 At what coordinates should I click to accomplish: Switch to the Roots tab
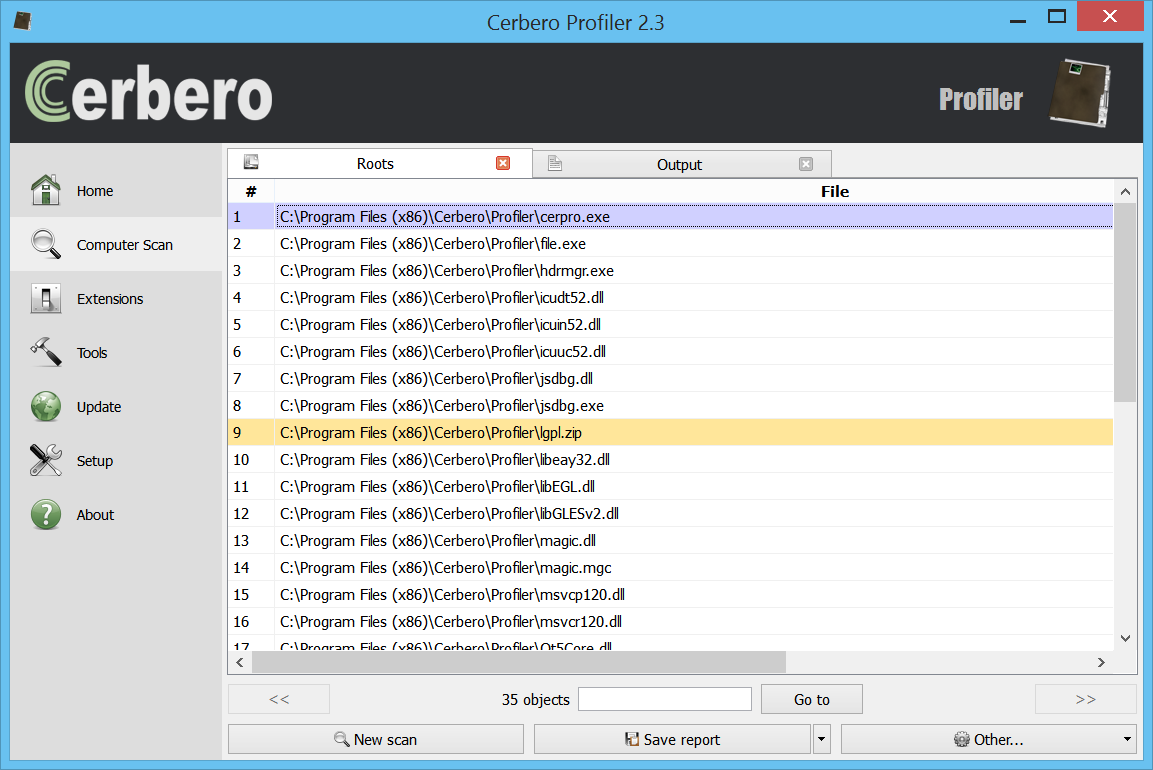[379, 163]
